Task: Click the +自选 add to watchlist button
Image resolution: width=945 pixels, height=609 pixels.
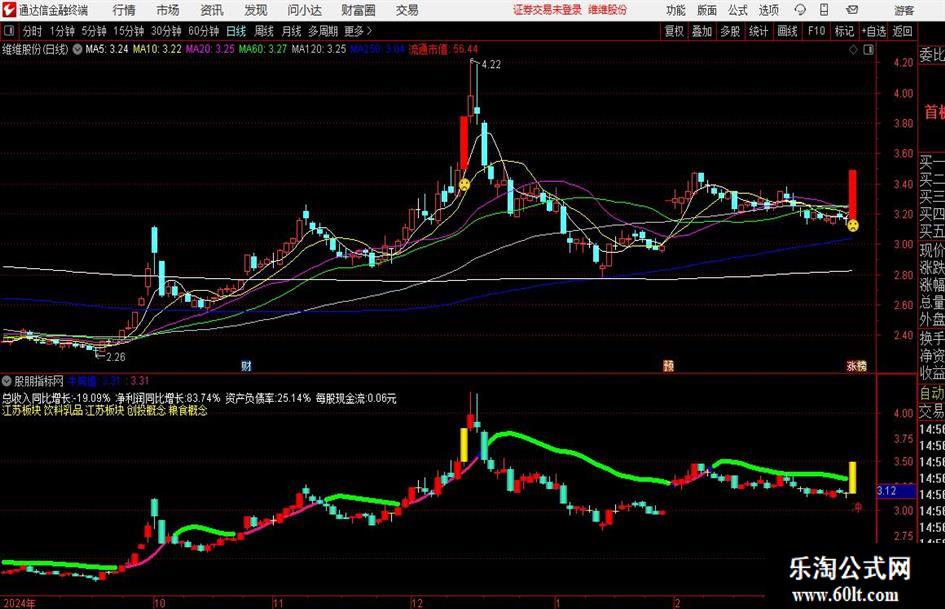Action: [873, 31]
